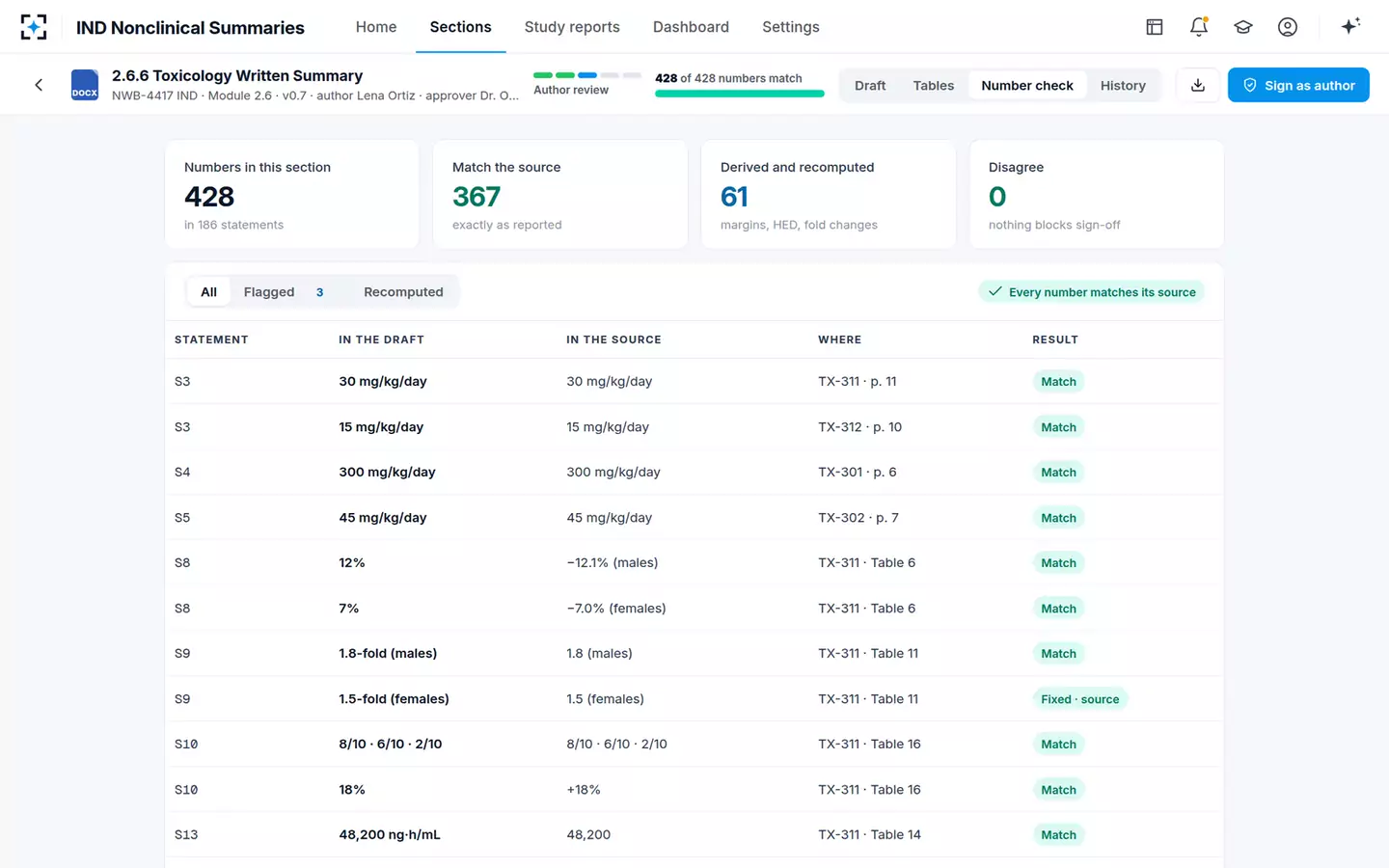Open the graduation cap learning icon
Image resolution: width=1389 pixels, height=868 pixels.
1243,27
